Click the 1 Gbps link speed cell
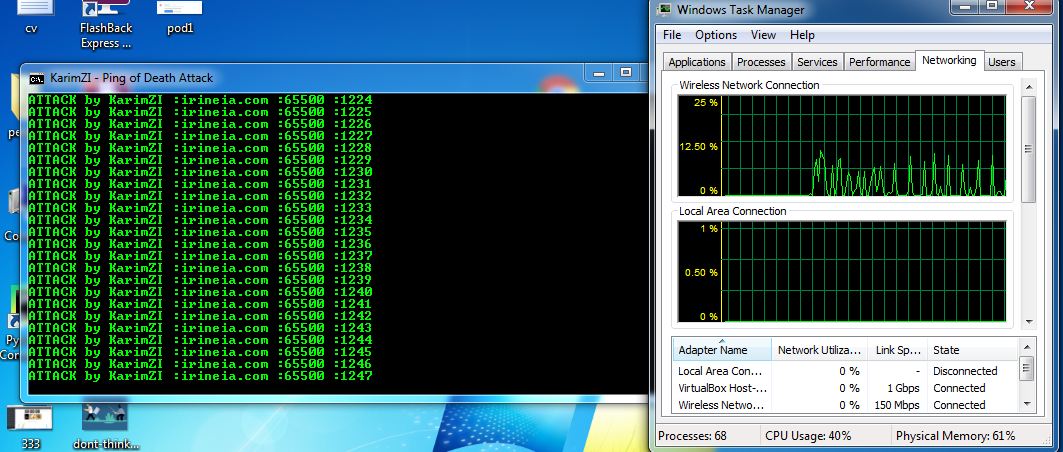The image size is (1063, 452). point(903,388)
